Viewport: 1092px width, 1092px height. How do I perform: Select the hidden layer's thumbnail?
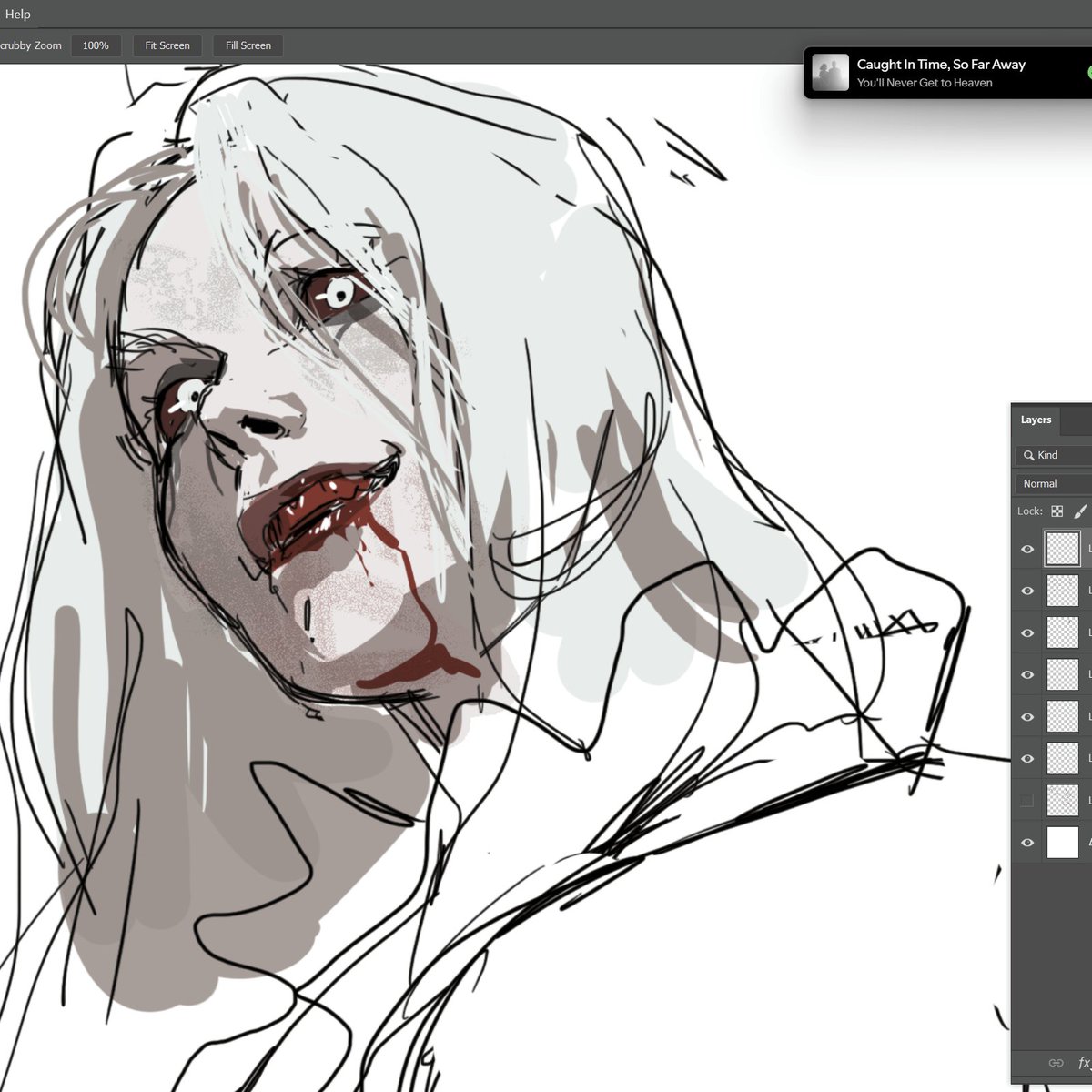(1063, 801)
